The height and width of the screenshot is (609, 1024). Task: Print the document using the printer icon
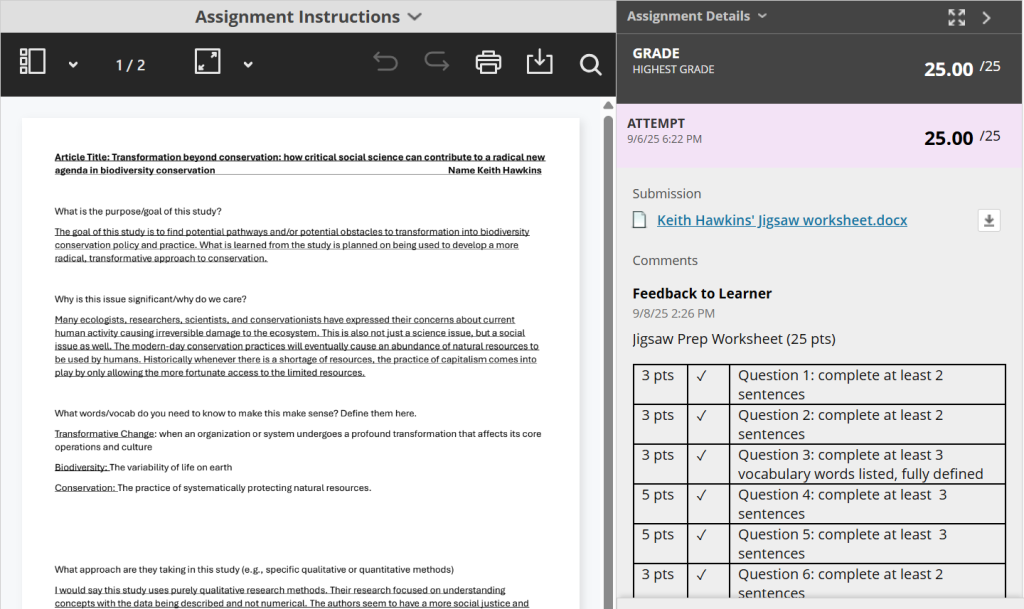point(488,63)
